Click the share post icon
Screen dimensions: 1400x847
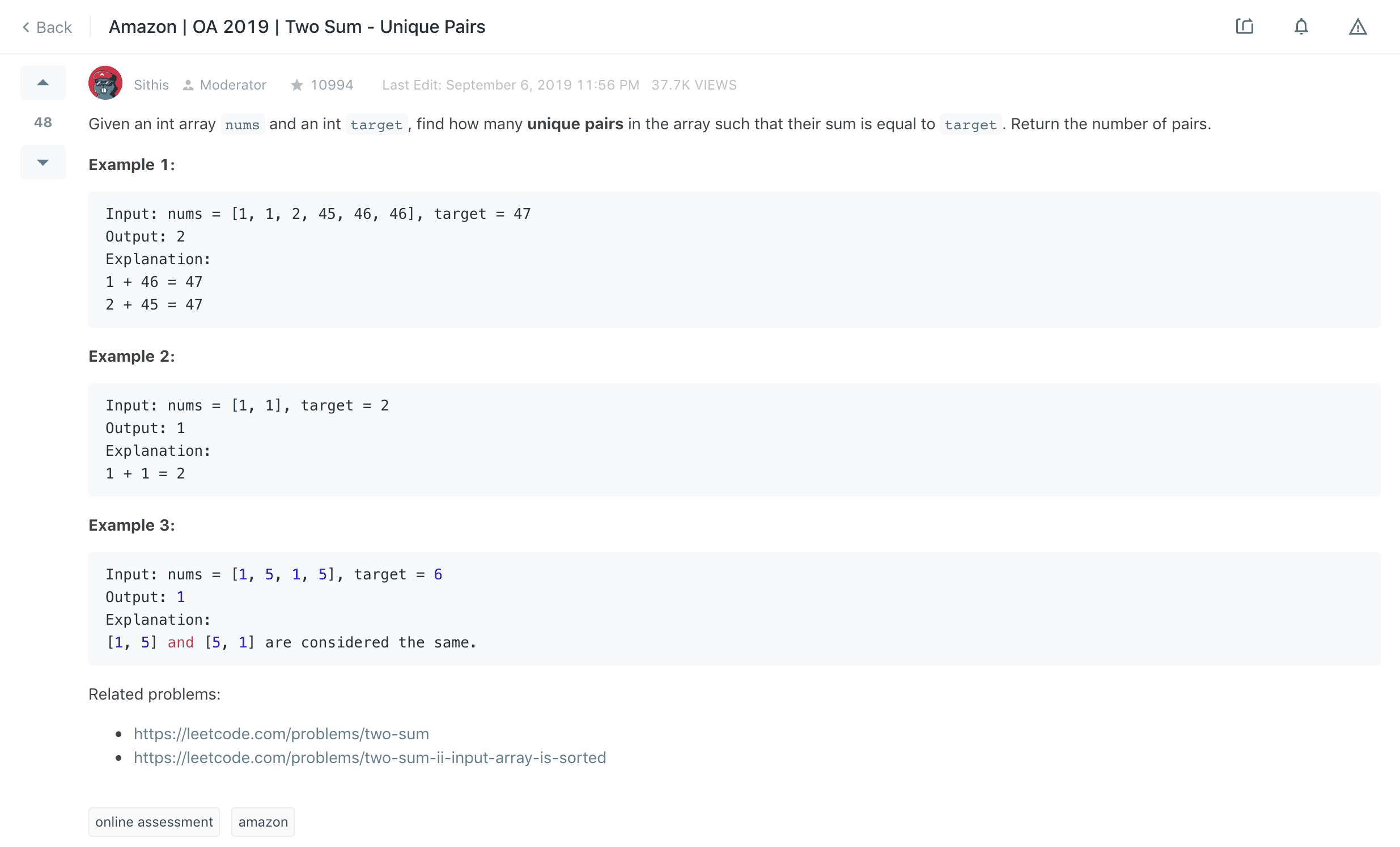tap(1244, 27)
